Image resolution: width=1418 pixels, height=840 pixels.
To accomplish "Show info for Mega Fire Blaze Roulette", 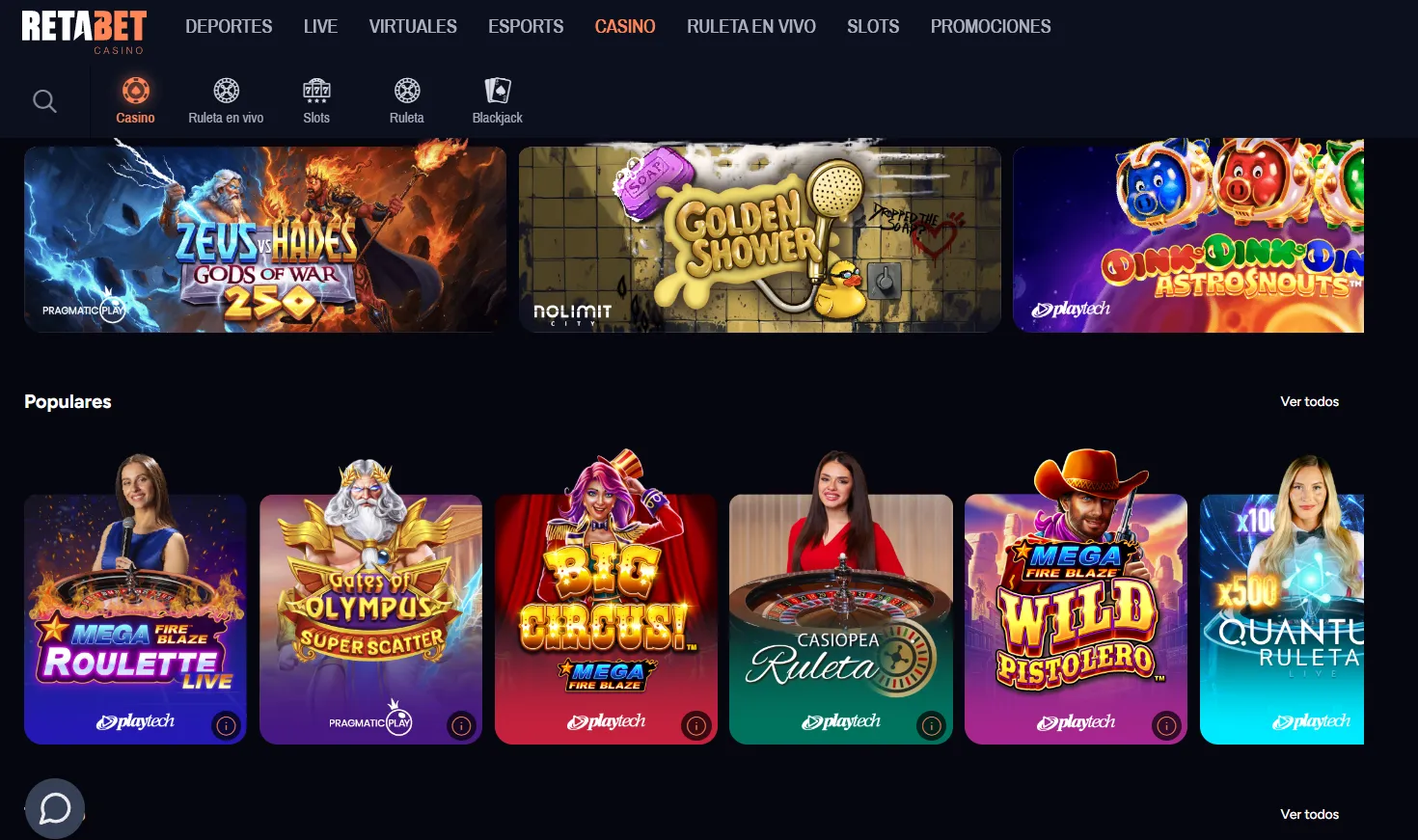I will click(x=226, y=725).
